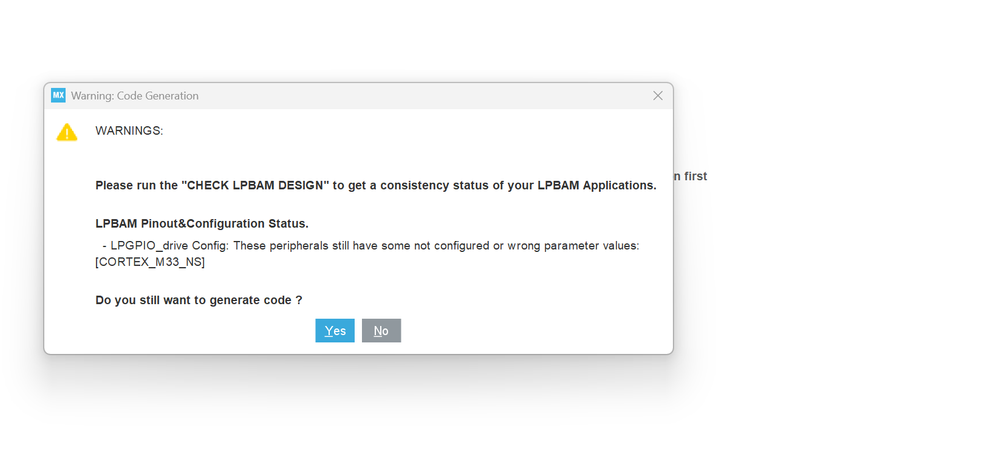Click the "Warning: Code Generation" title text
Screen dimensions: 999x468
135,96
